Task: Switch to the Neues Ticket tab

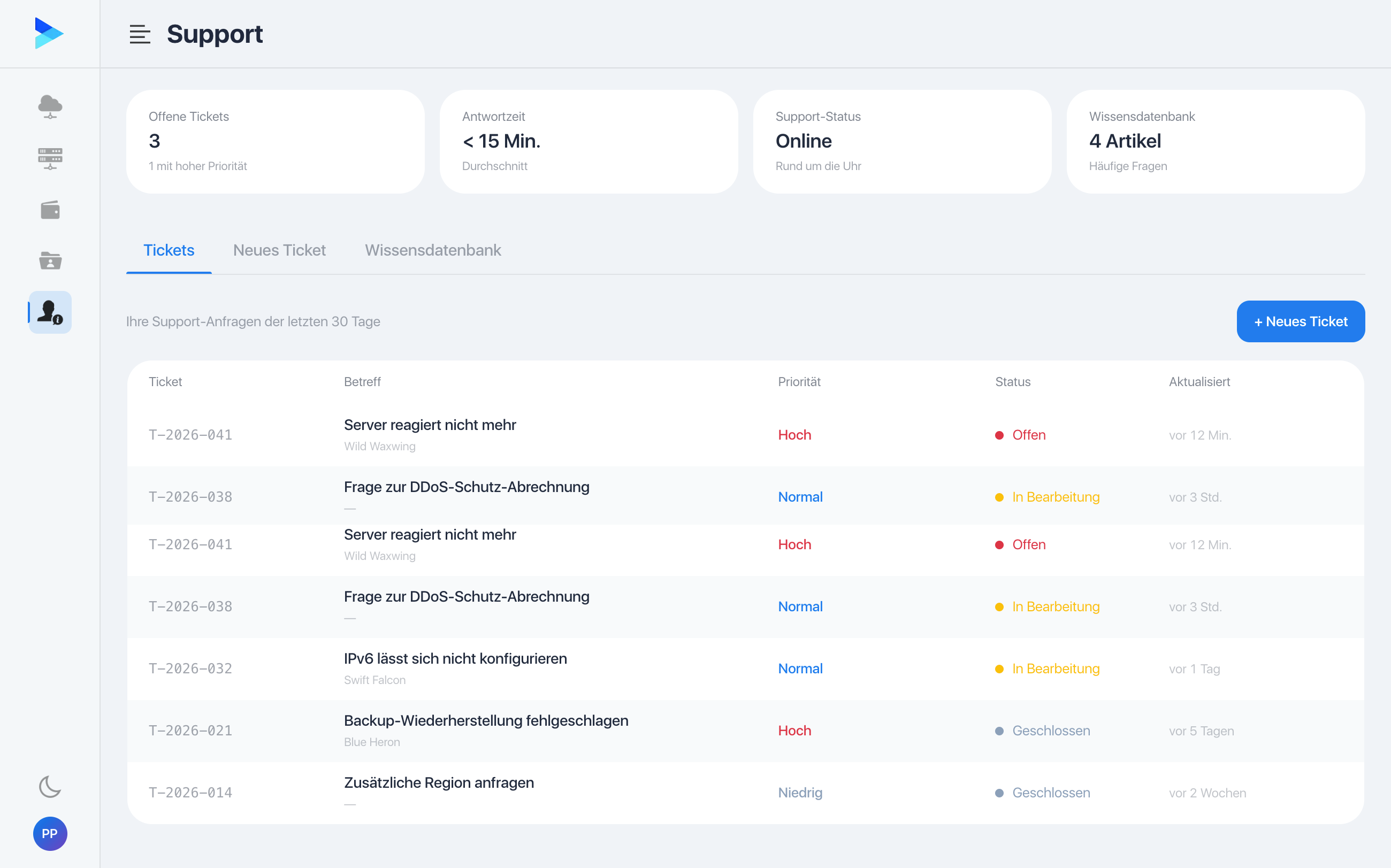Action: 279,250
